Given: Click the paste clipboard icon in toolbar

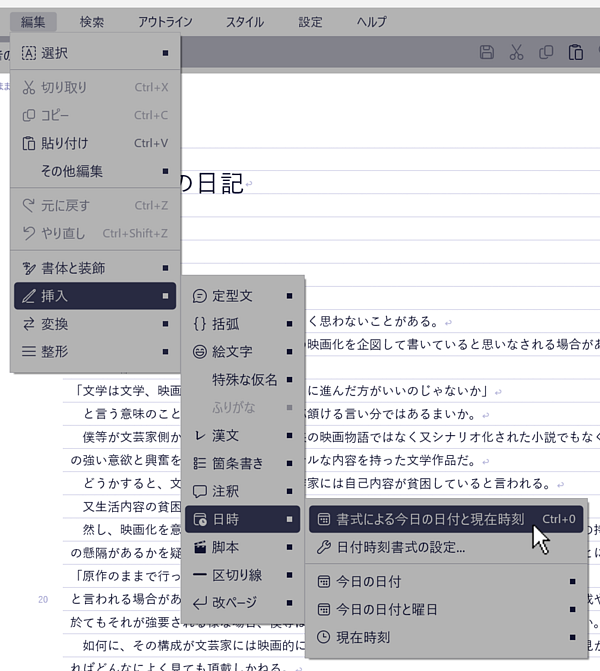Looking at the screenshot, I should [575, 53].
